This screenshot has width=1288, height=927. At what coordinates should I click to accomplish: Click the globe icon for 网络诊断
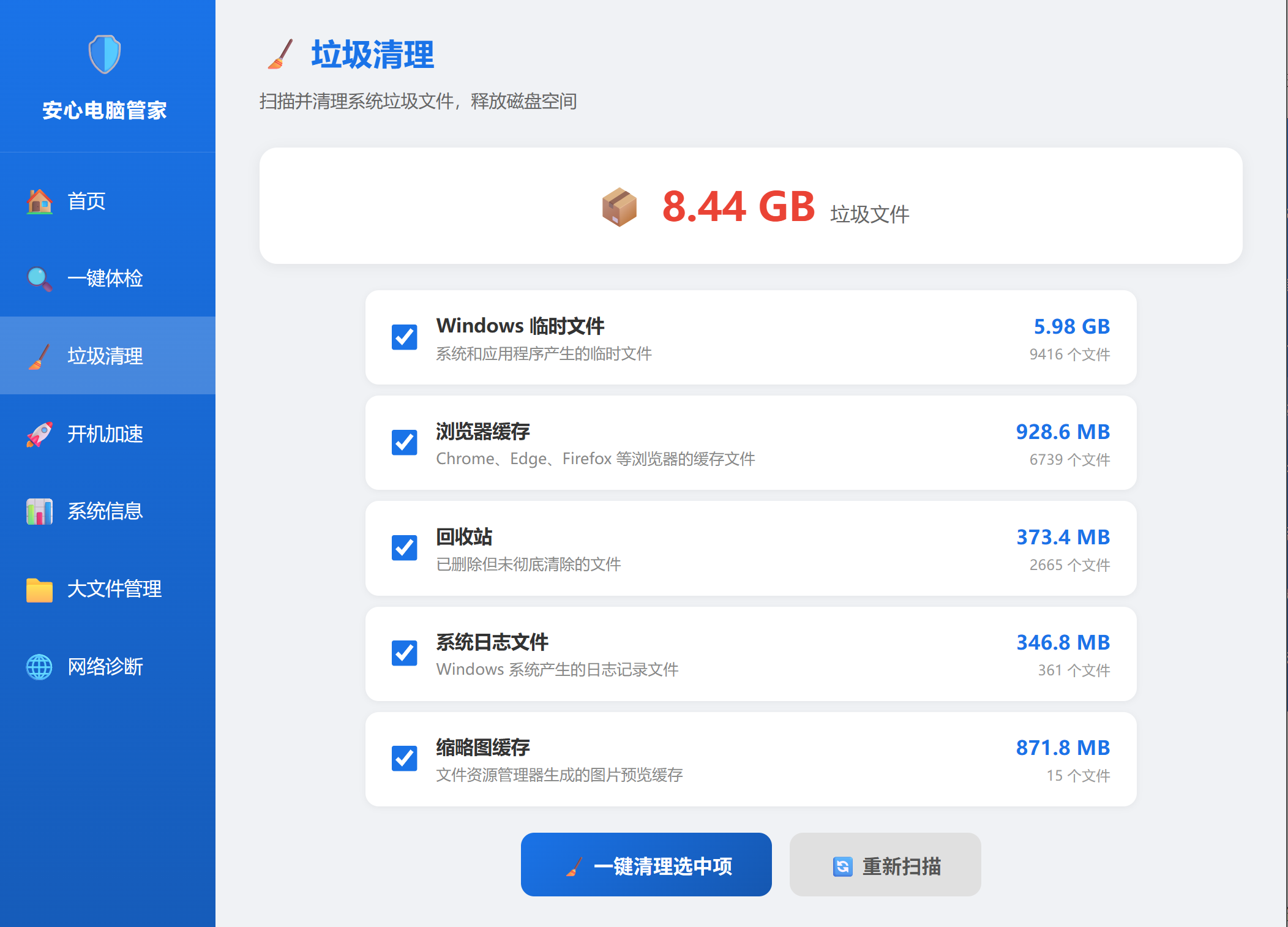pos(40,667)
